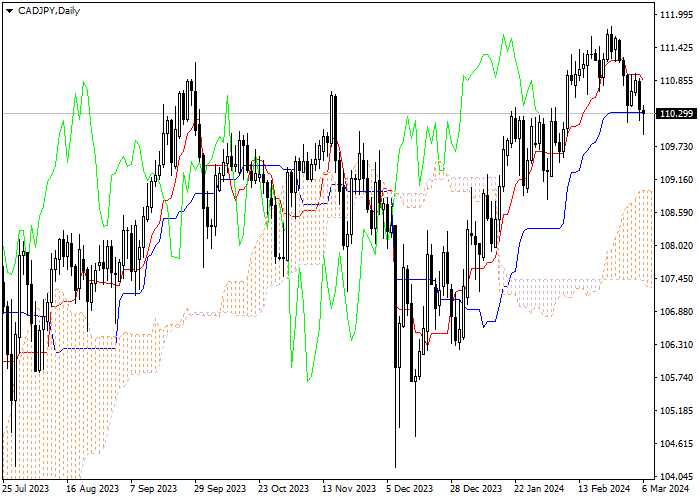Select the 5 Dec 2023 date label
This screenshot has width=700, height=500.
410,488
